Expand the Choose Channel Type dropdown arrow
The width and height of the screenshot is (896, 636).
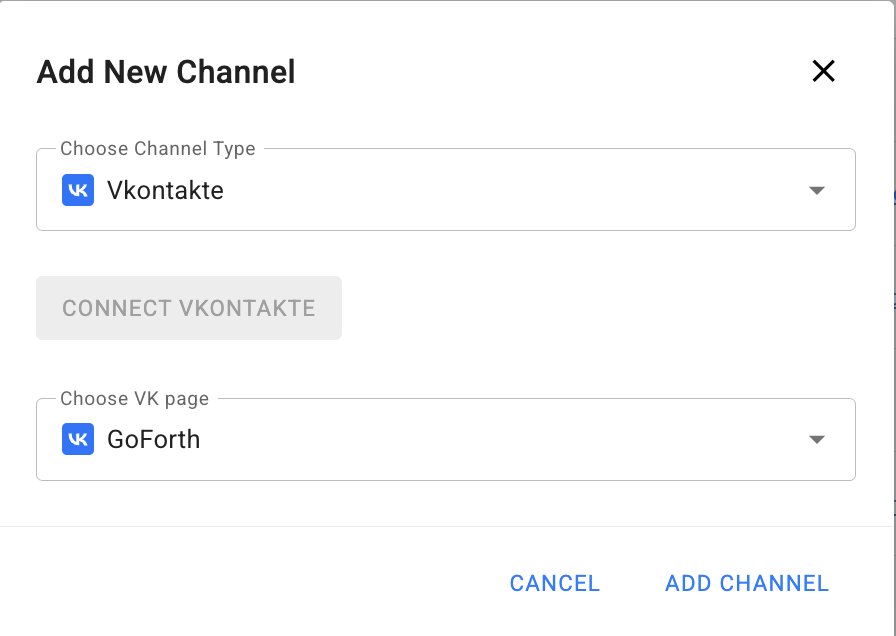(816, 190)
